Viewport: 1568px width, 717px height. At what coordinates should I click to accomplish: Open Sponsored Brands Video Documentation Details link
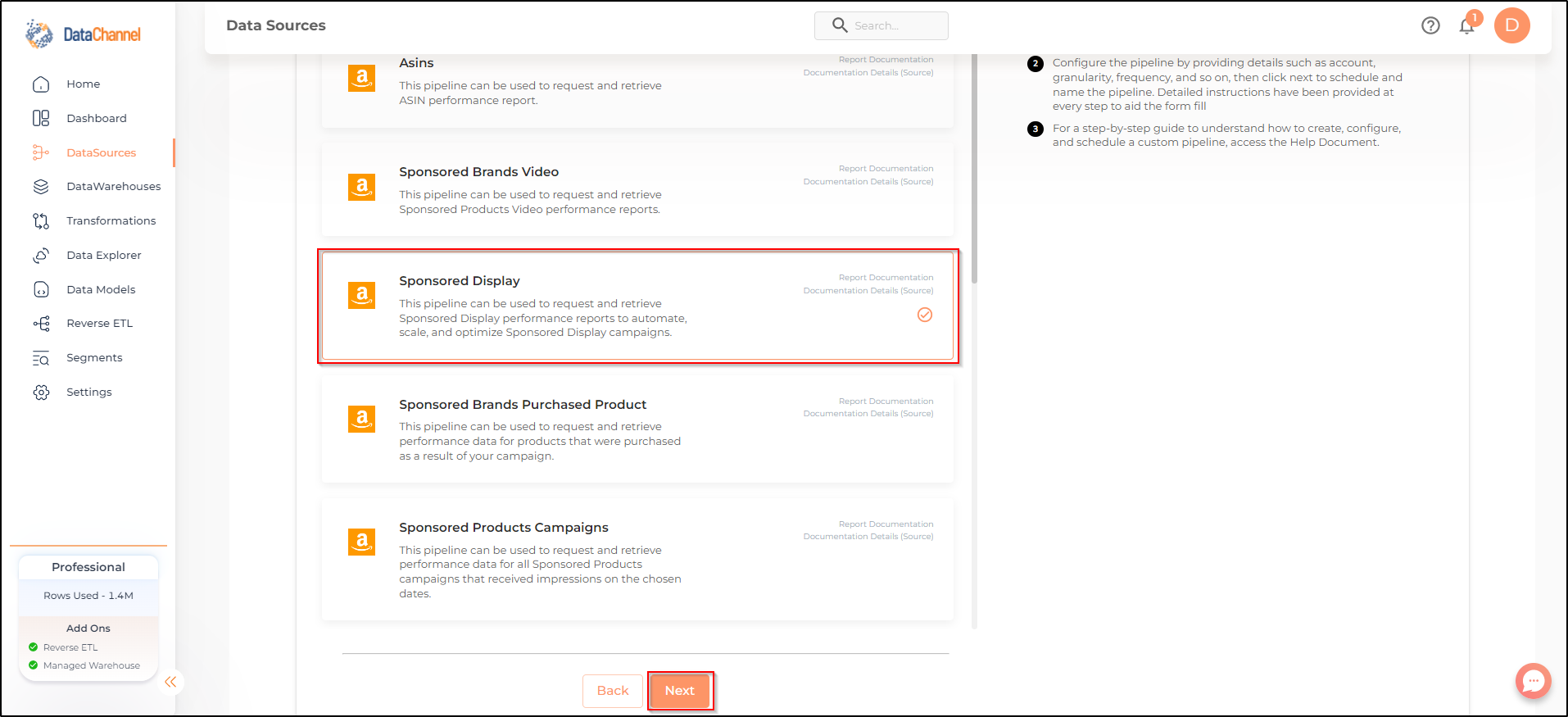click(868, 182)
